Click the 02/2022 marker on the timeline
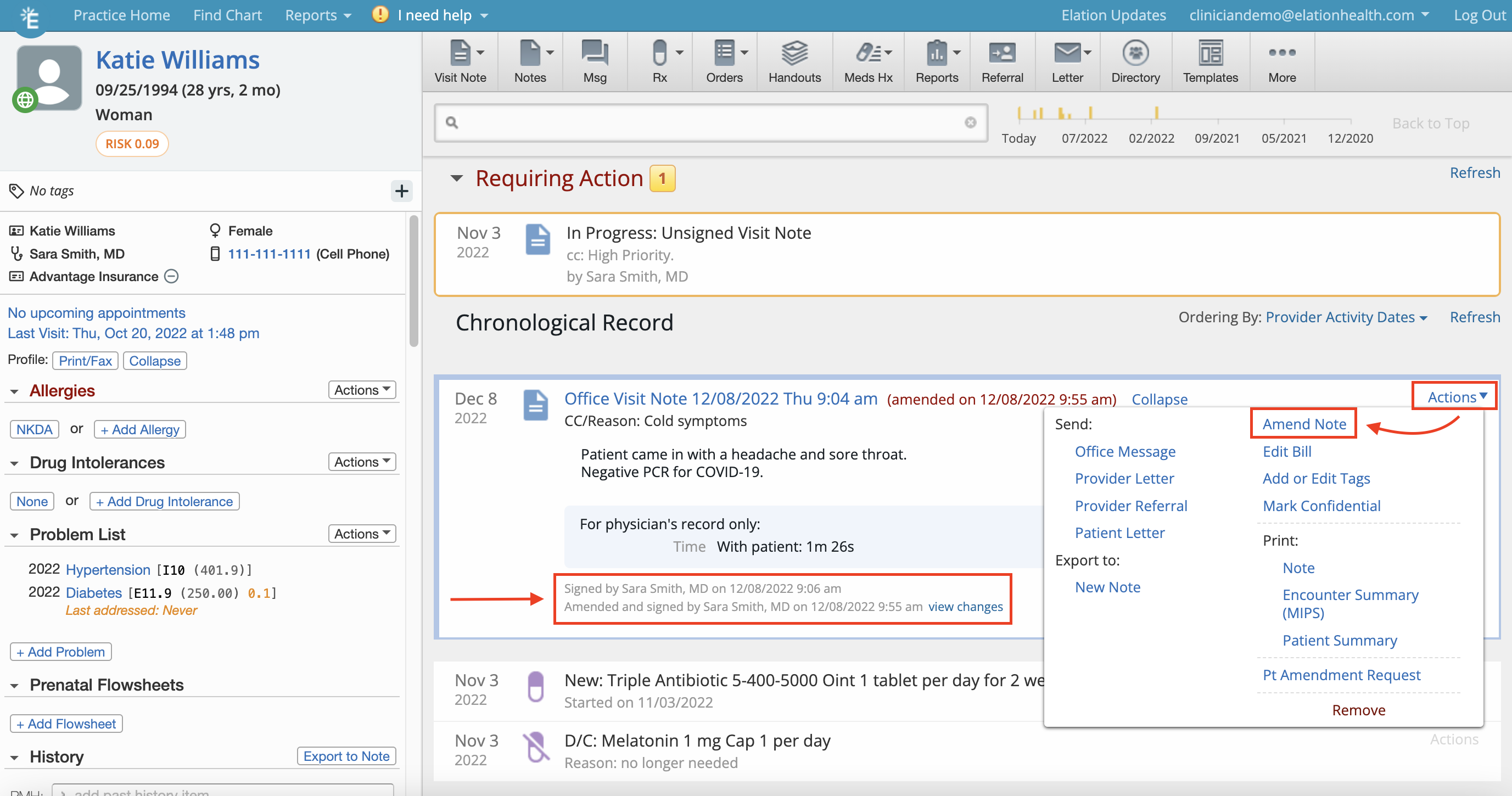This screenshot has width=1512, height=796. [1151, 138]
